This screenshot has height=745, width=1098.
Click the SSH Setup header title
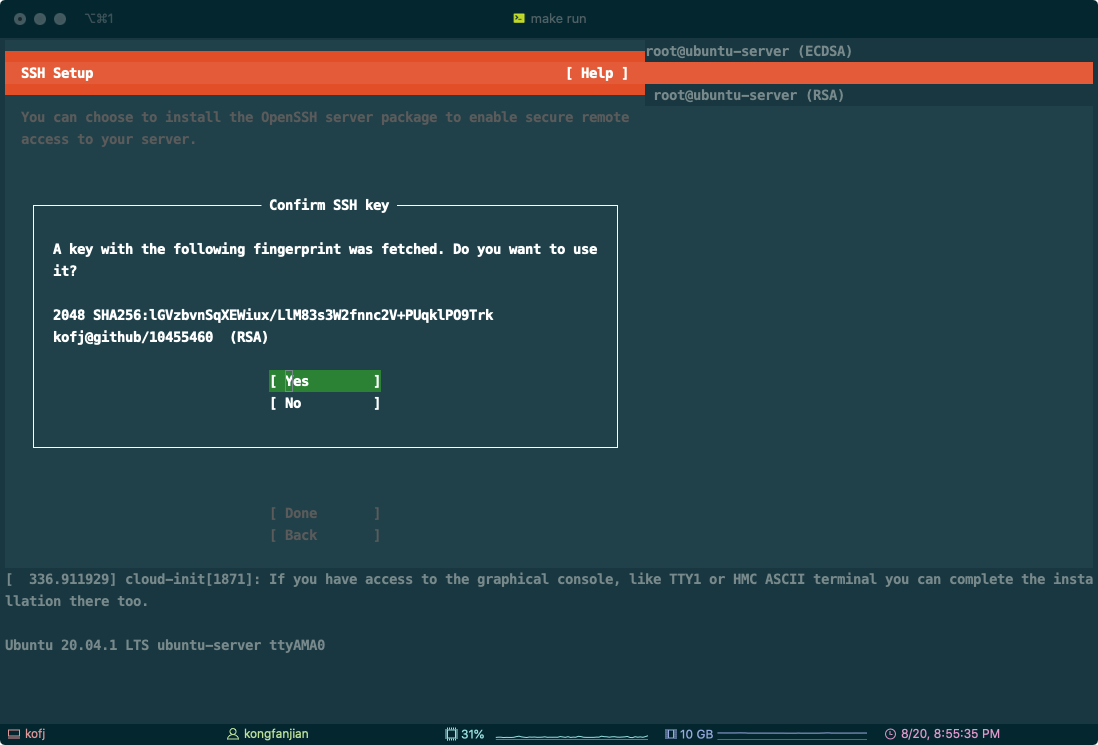pyautogui.click(x=57, y=73)
